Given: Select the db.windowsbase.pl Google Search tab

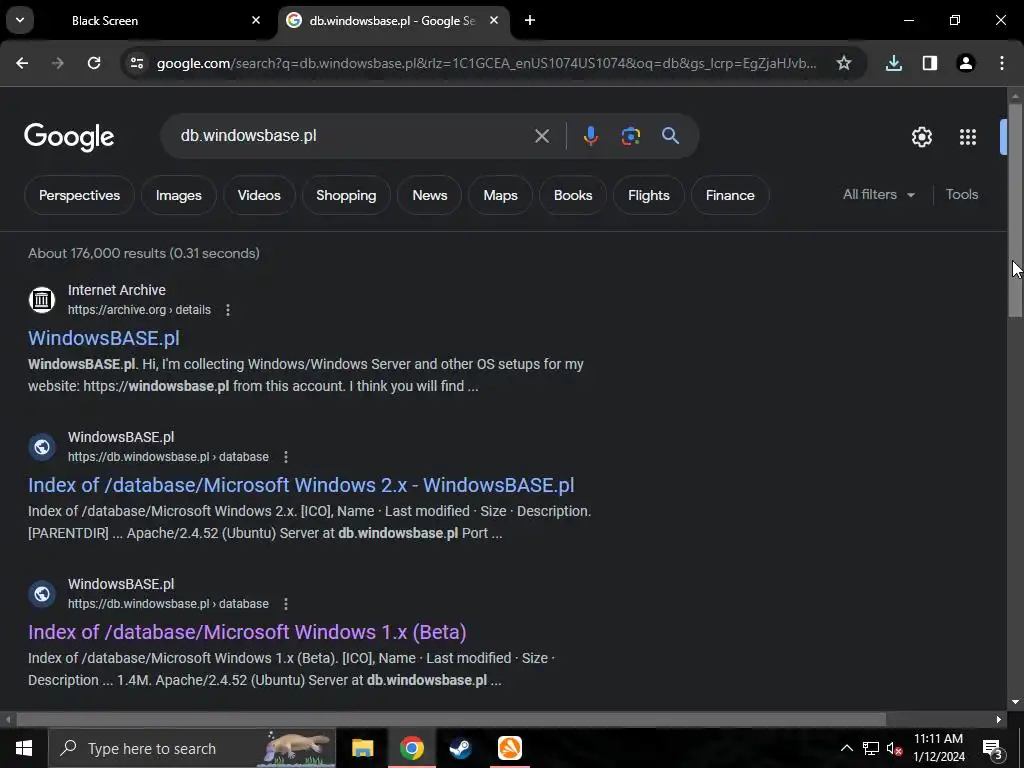Looking at the screenshot, I should [x=393, y=20].
